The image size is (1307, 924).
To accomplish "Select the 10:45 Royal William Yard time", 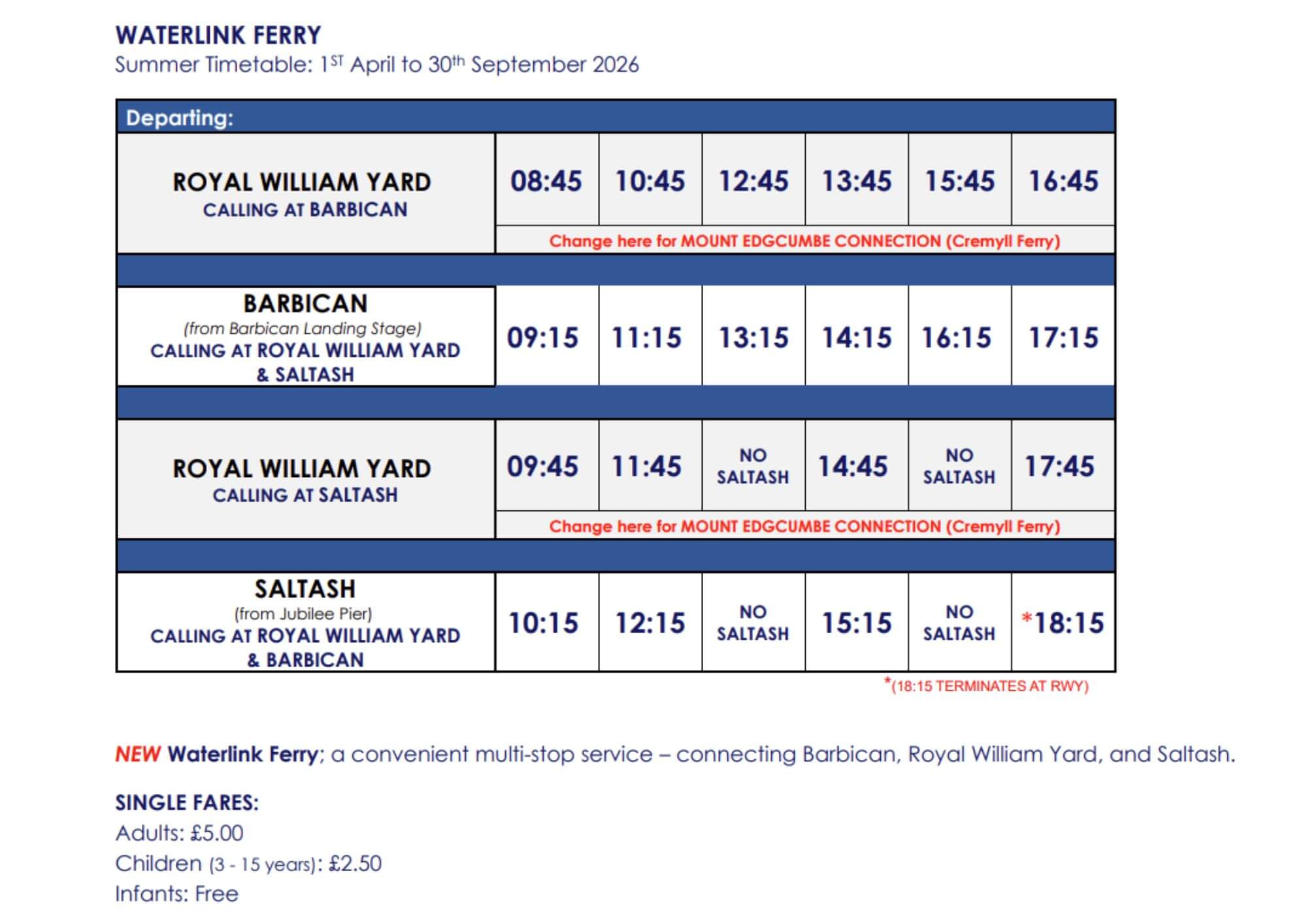I will [650, 180].
